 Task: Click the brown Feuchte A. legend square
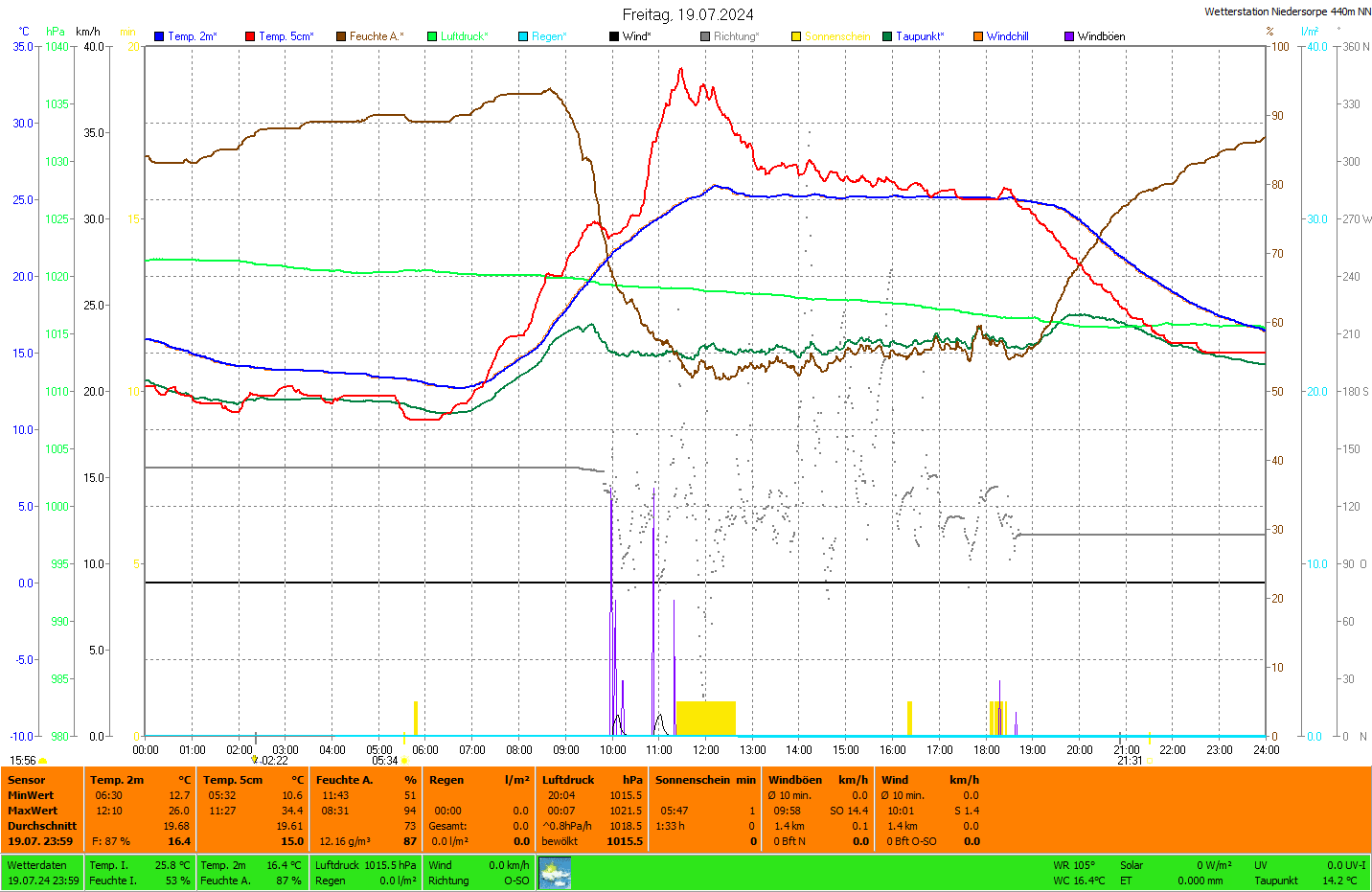coord(341,36)
